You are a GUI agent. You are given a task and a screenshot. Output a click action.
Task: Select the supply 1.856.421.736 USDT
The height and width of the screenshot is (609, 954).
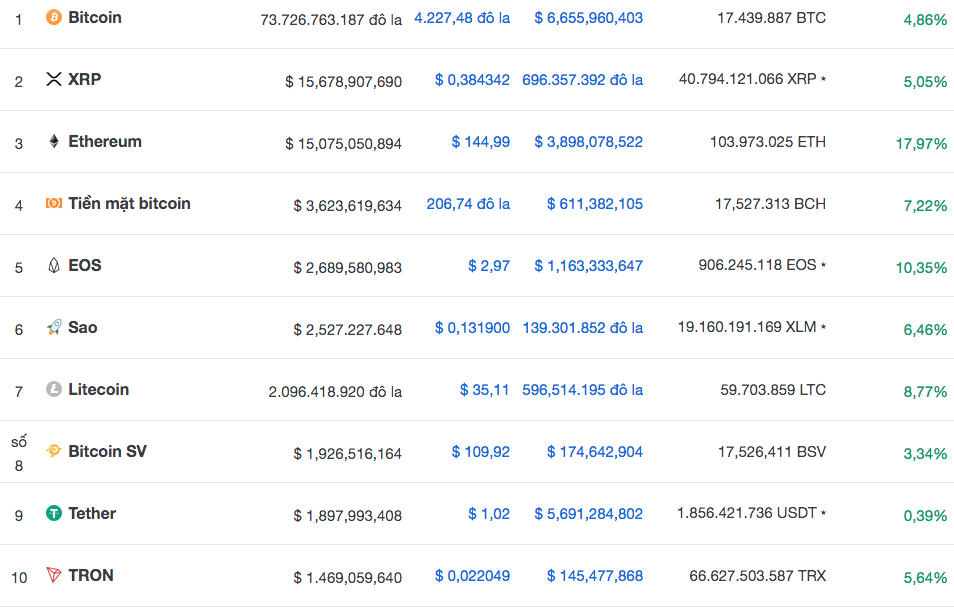747,513
